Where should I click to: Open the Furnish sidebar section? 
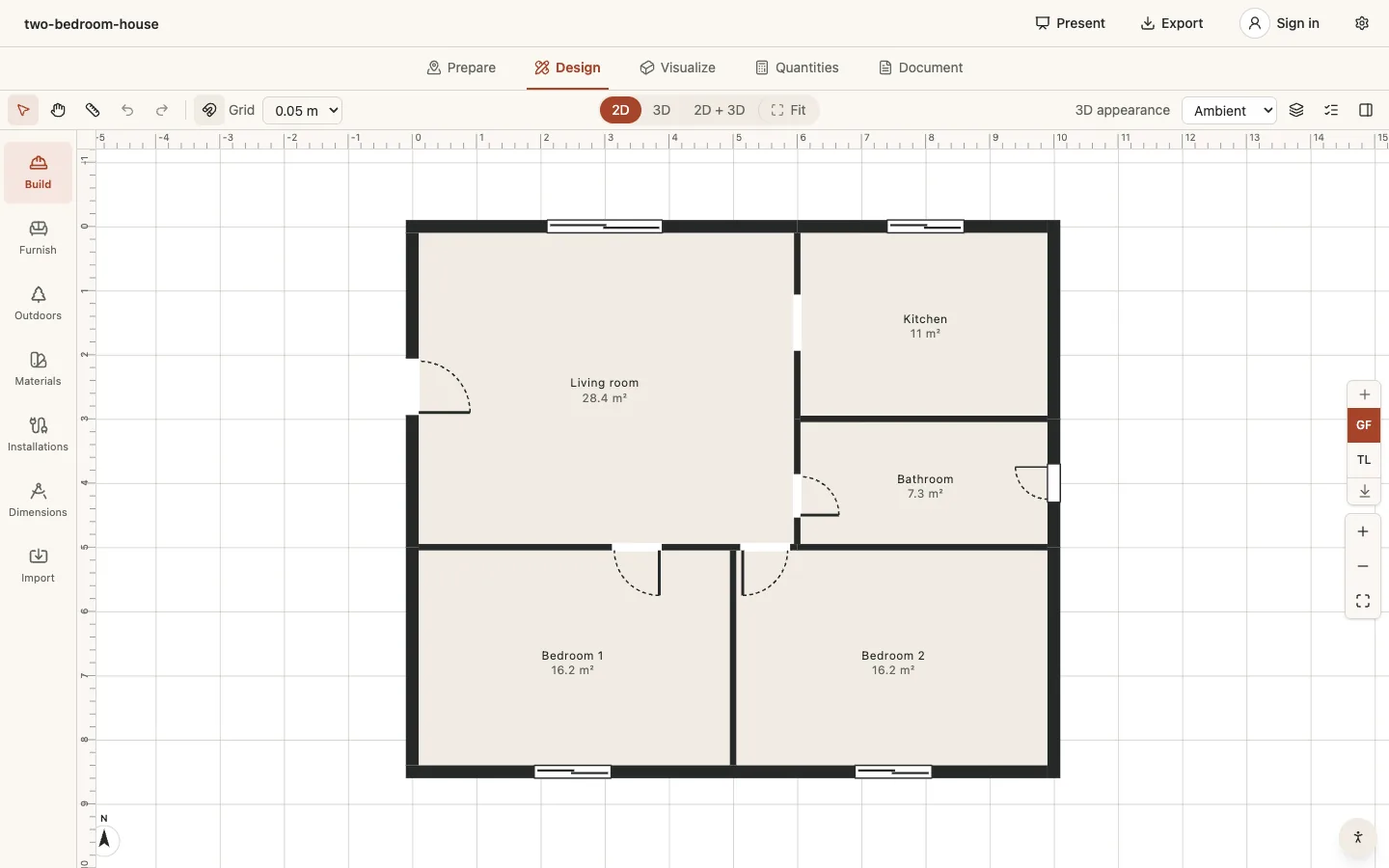click(x=39, y=238)
